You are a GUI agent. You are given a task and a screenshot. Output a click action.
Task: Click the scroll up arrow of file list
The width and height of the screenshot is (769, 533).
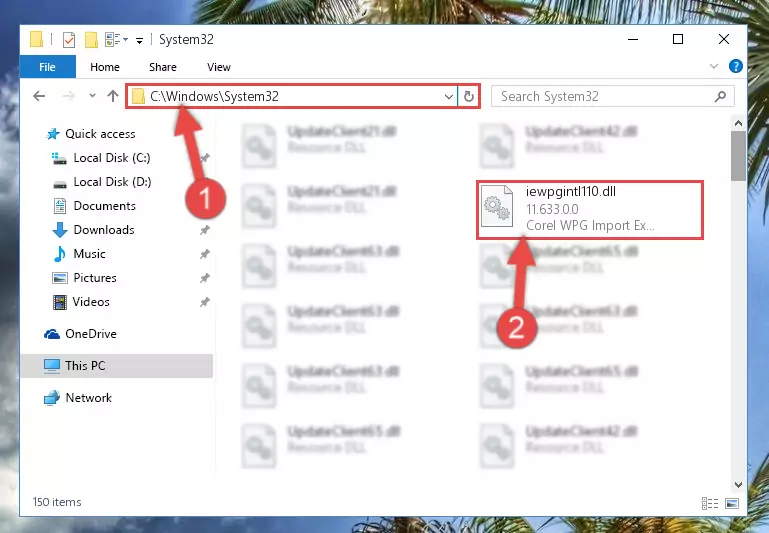coord(738,124)
